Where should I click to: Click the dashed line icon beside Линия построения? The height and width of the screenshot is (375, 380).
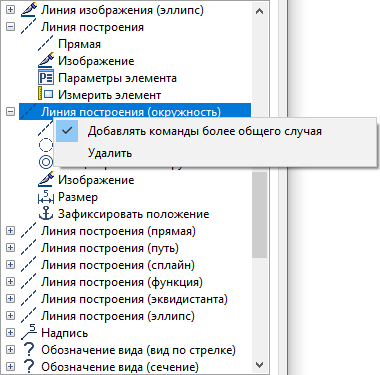coord(29,27)
